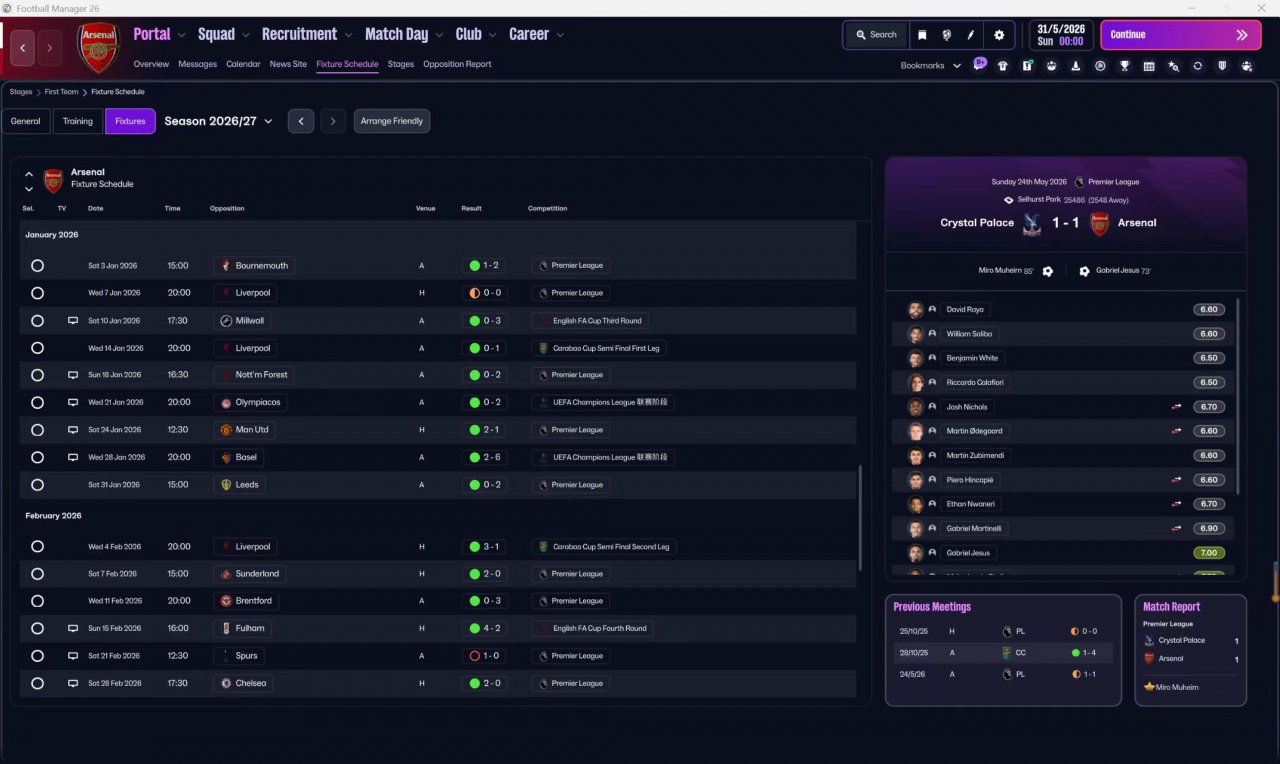Image resolution: width=1280 pixels, height=764 pixels.
Task: Click the TV icon on the Olympiacos row
Action: pos(73,402)
